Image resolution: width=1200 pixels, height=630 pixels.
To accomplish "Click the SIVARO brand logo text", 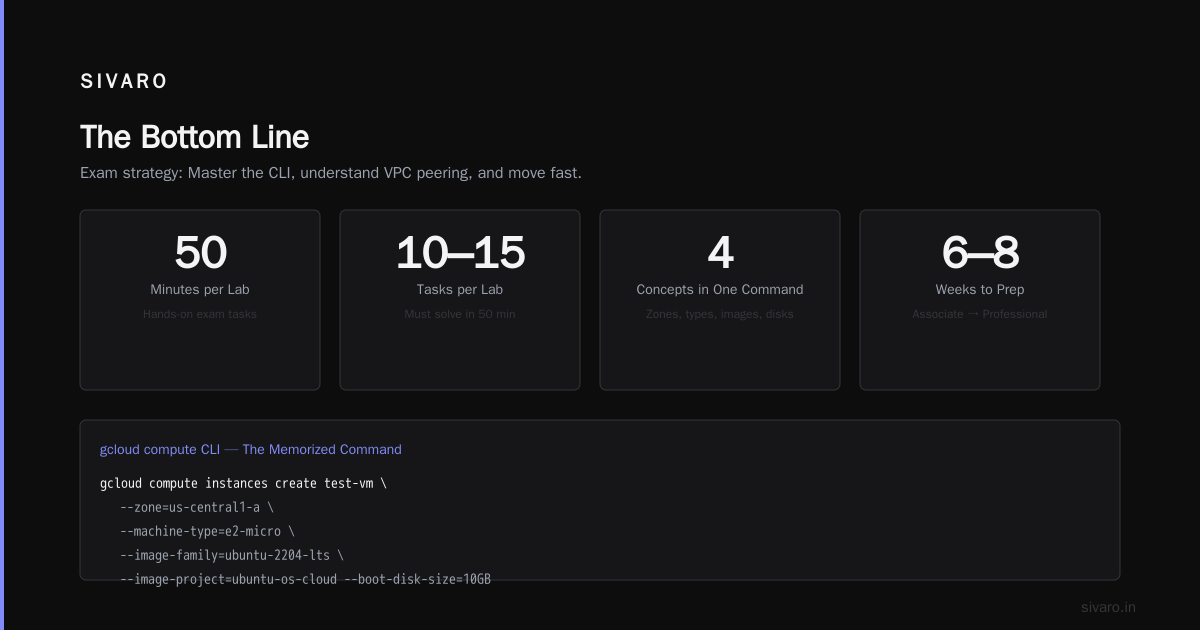I will (124, 82).
